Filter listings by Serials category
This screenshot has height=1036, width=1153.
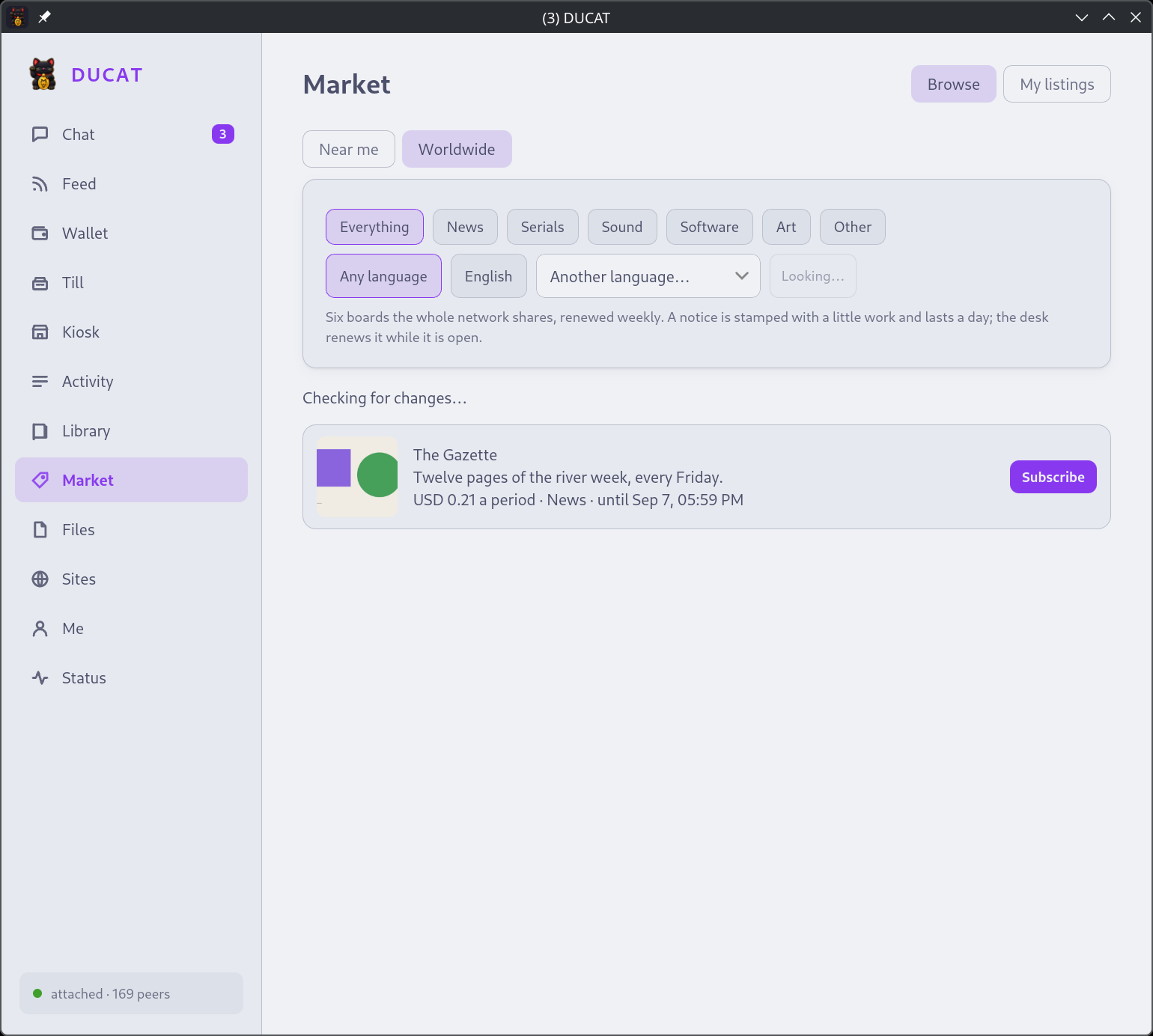(543, 227)
